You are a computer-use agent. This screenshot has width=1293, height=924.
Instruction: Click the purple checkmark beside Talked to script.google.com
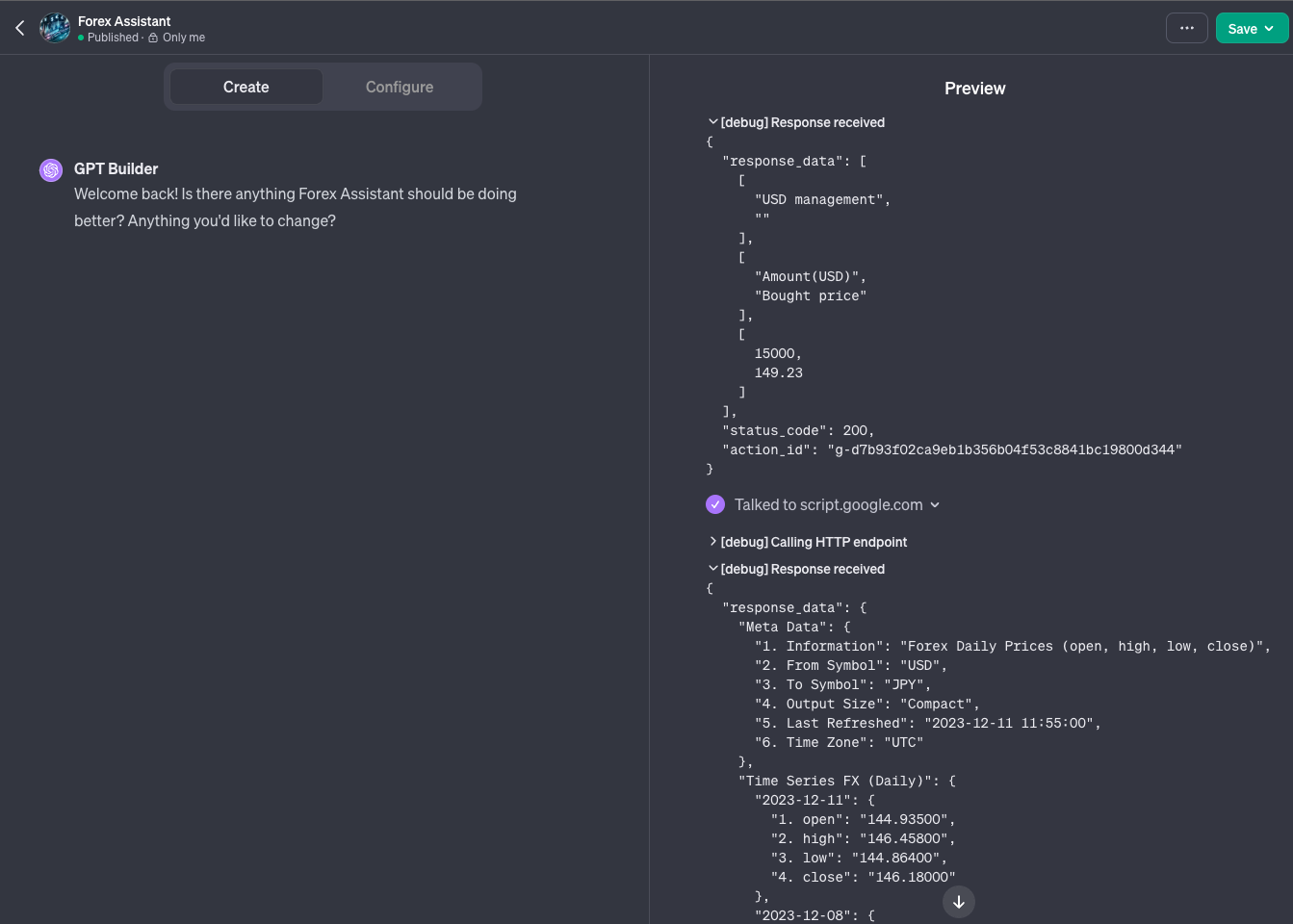[x=715, y=504]
